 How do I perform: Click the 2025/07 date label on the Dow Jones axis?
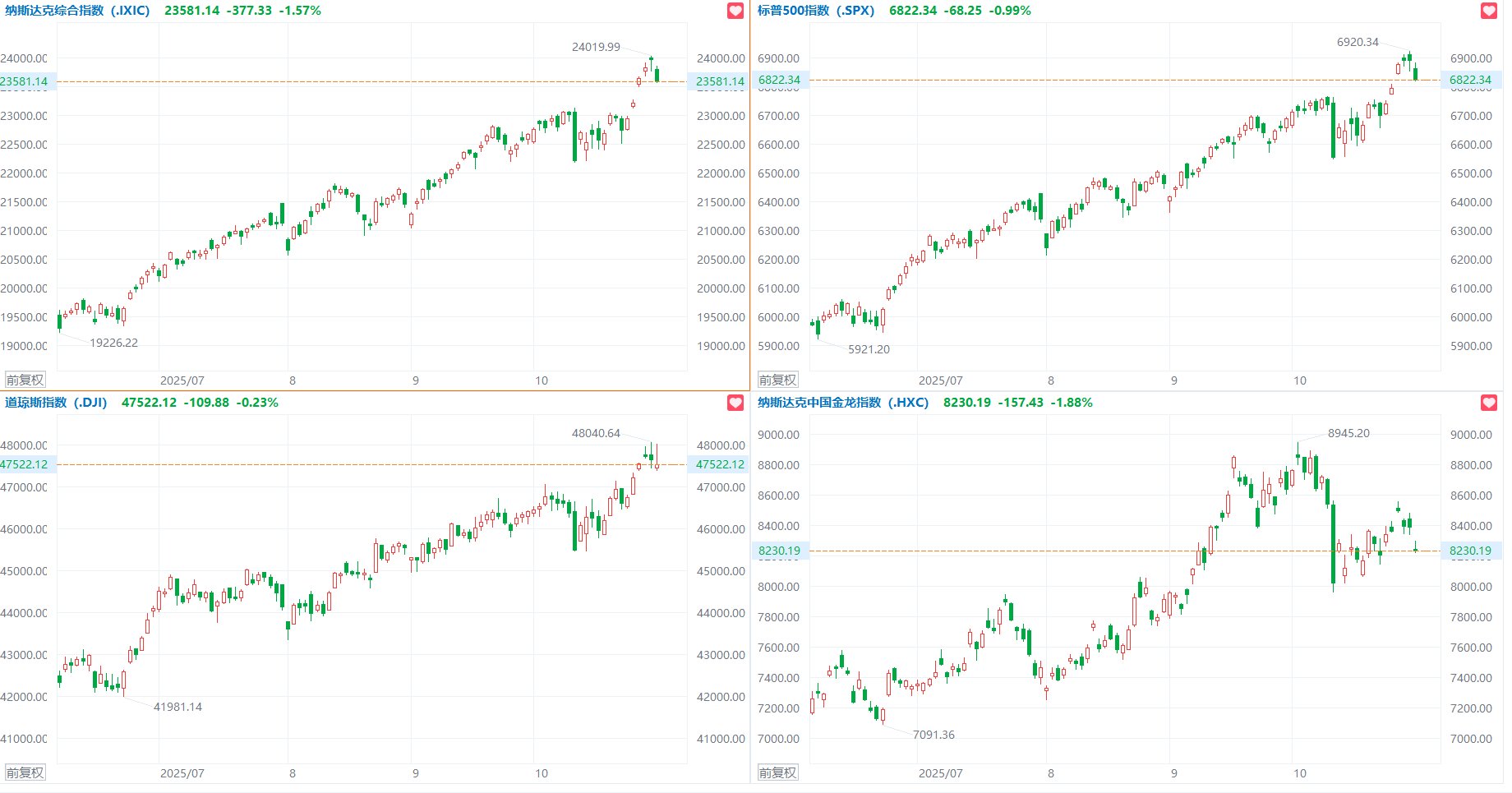[182, 773]
